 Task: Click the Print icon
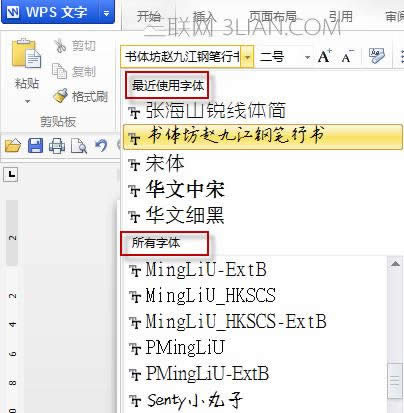click(x=57, y=146)
